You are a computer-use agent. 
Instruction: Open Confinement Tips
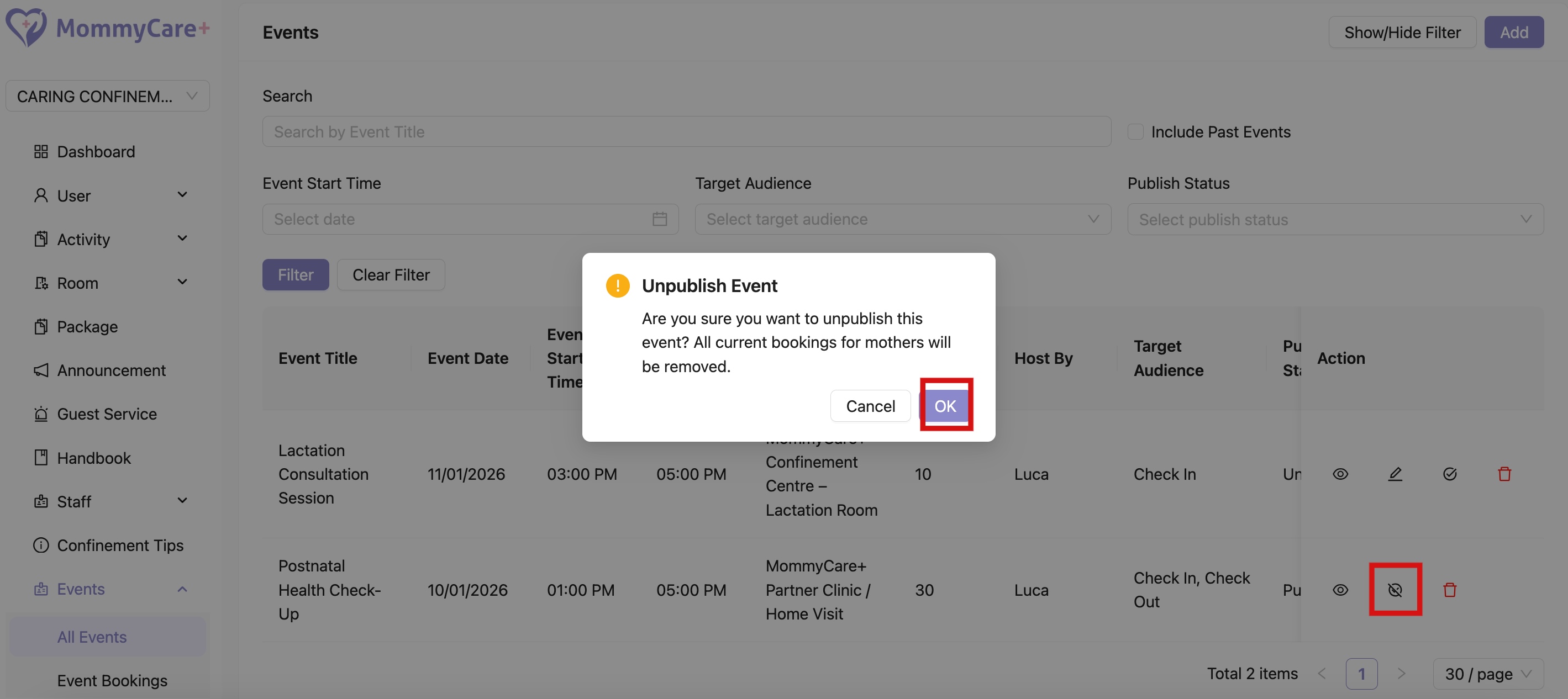[x=119, y=545]
